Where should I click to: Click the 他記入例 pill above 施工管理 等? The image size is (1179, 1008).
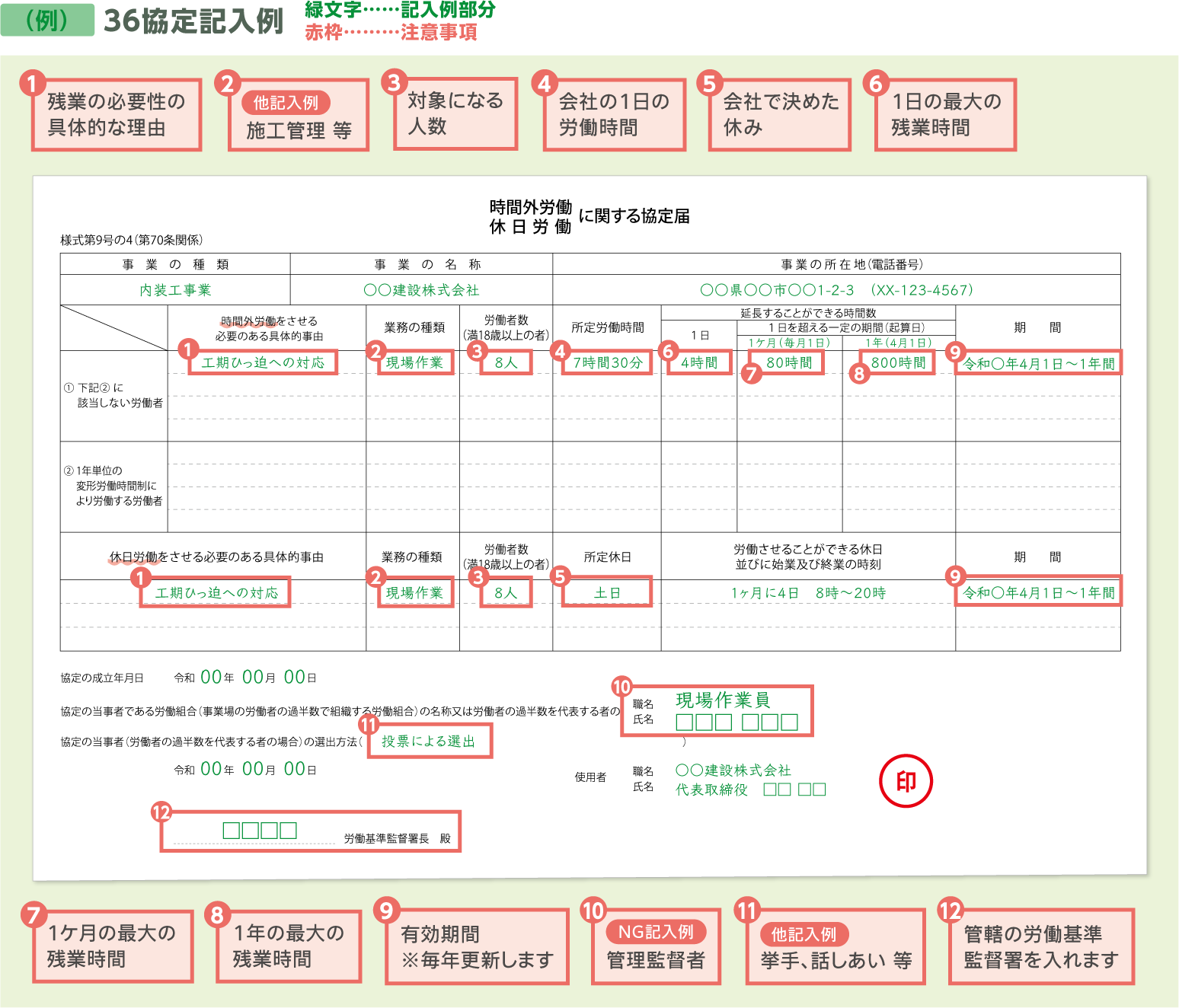[286, 103]
